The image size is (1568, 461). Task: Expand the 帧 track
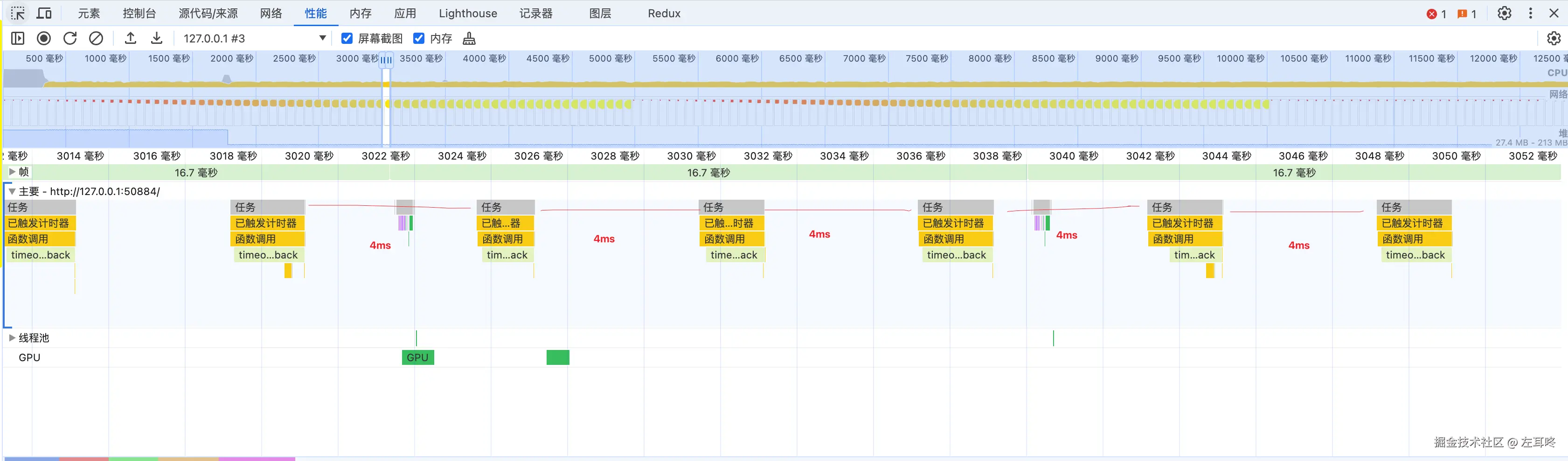[x=12, y=172]
